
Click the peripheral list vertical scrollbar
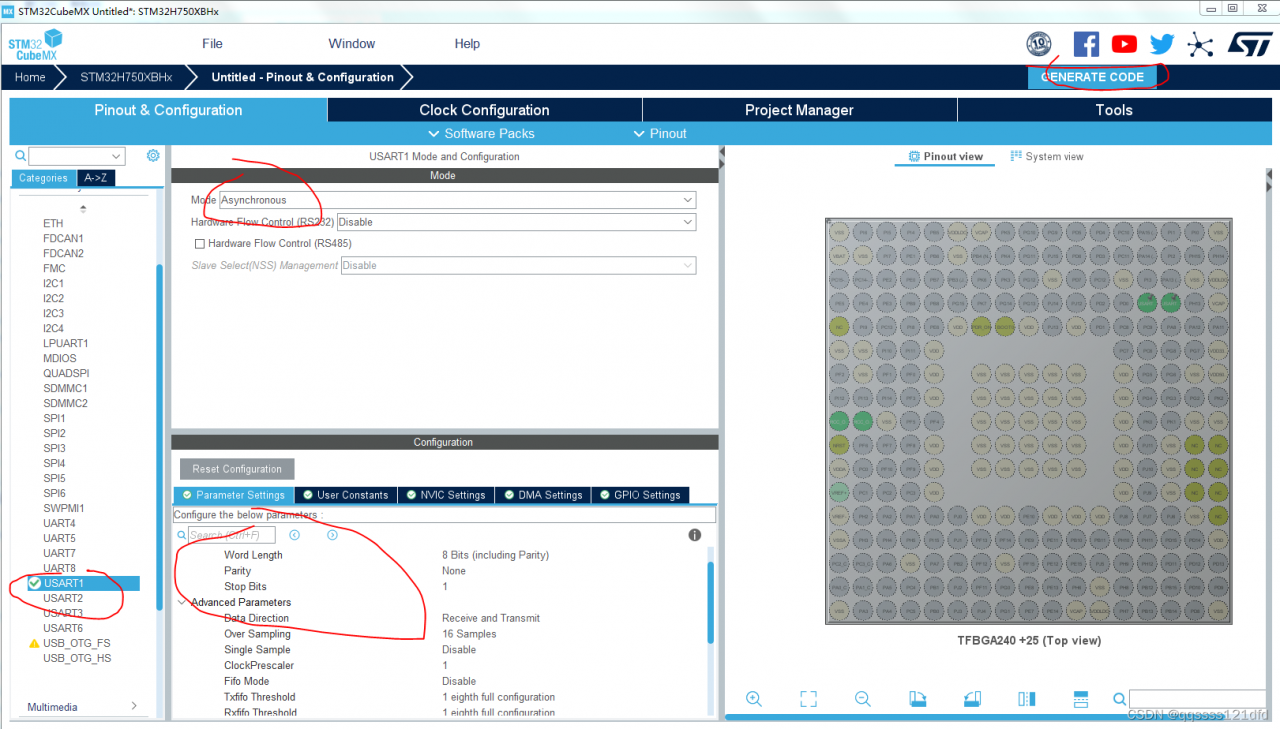tap(159, 437)
